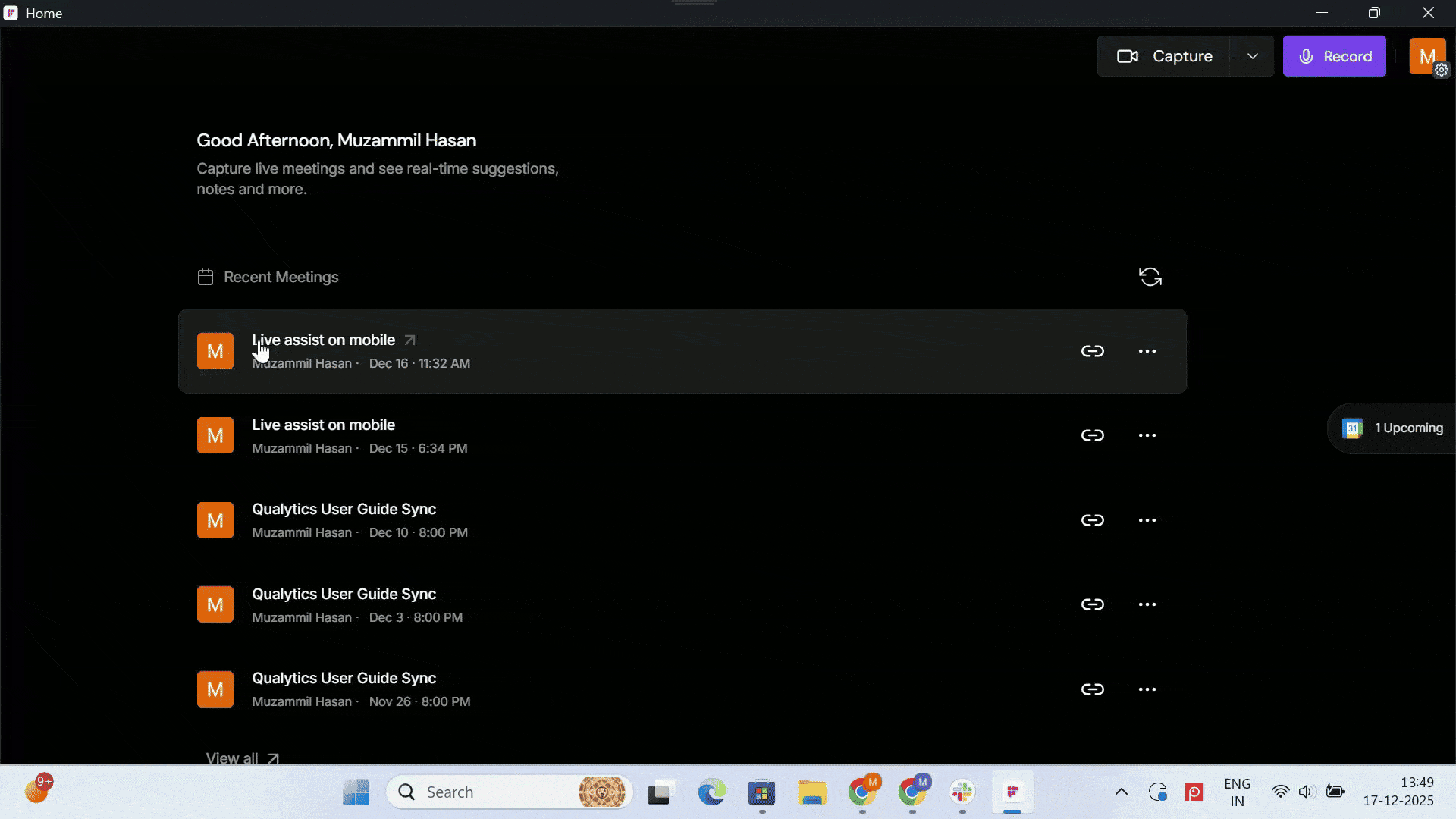The width and height of the screenshot is (1456, 819).
Task: Open the 1 Upcoming calendar panel
Action: [1394, 428]
